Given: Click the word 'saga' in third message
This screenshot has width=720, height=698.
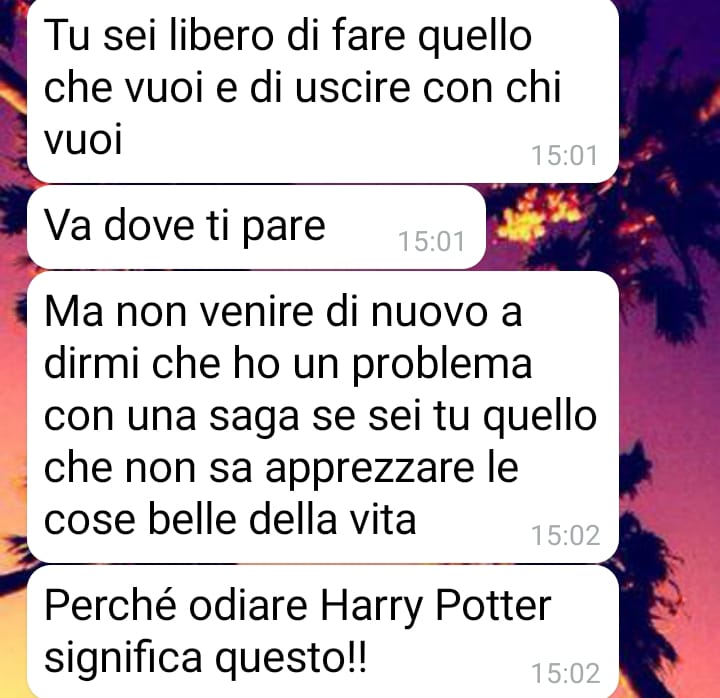Looking at the screenshot, I should (253, 418).
